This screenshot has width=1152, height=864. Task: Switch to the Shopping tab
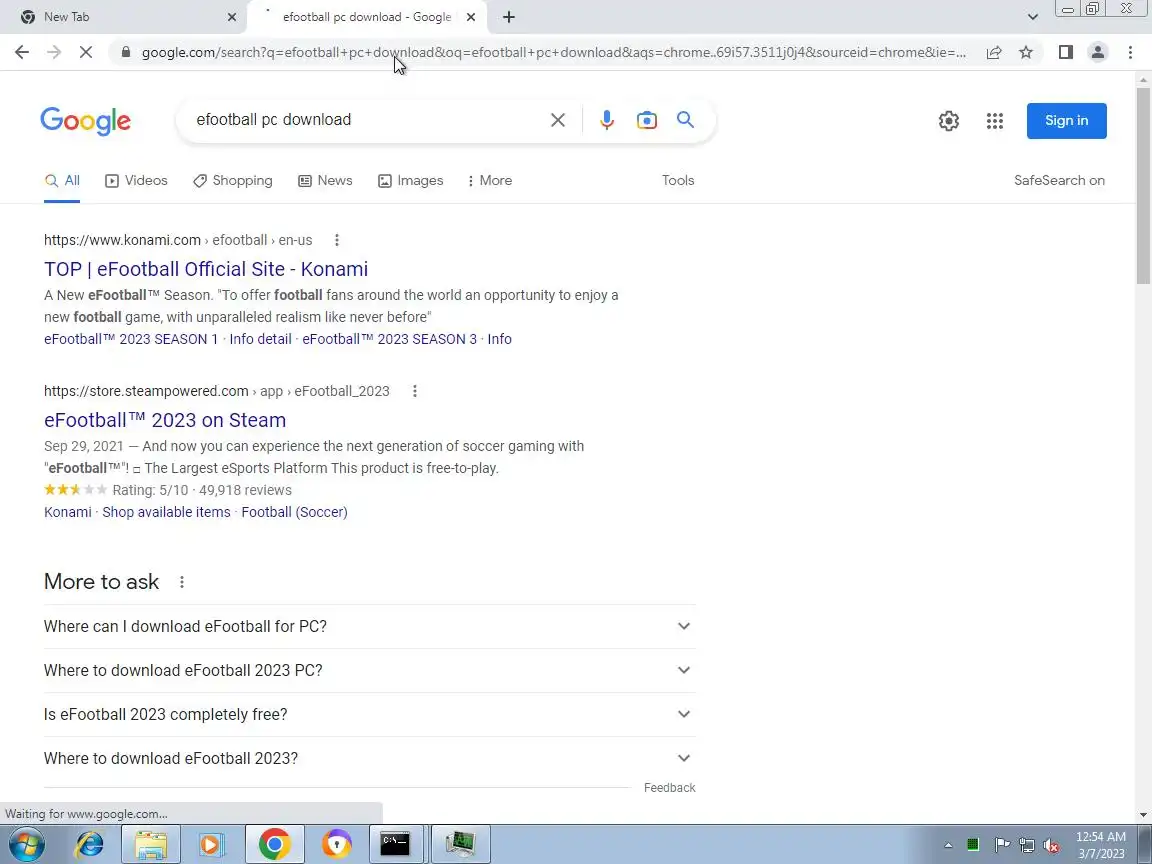pyautogui.click(x=232, y=181)
